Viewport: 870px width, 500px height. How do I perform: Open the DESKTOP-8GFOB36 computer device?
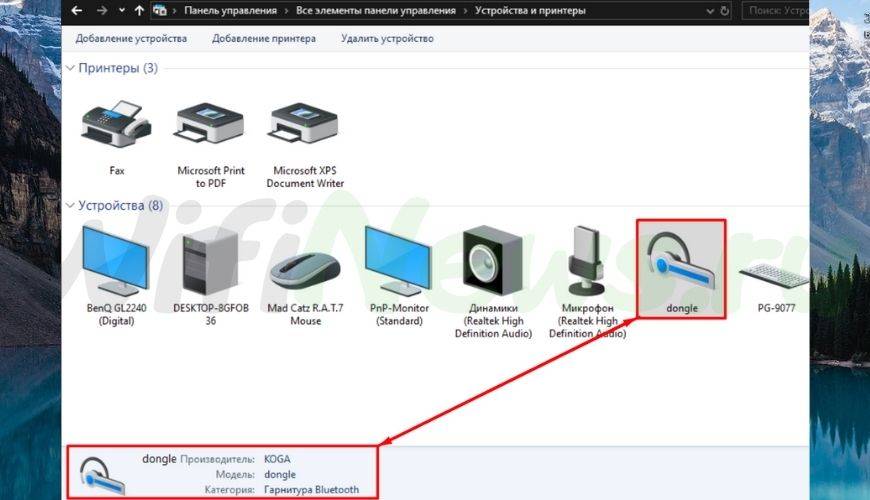point(210,260)
